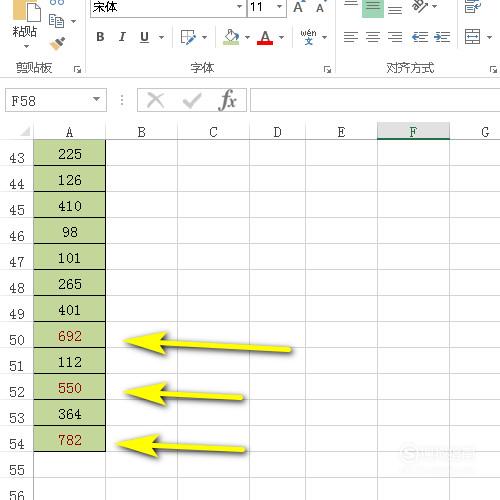Select column A header
This screenshot has width=500, height=500.
69,132
